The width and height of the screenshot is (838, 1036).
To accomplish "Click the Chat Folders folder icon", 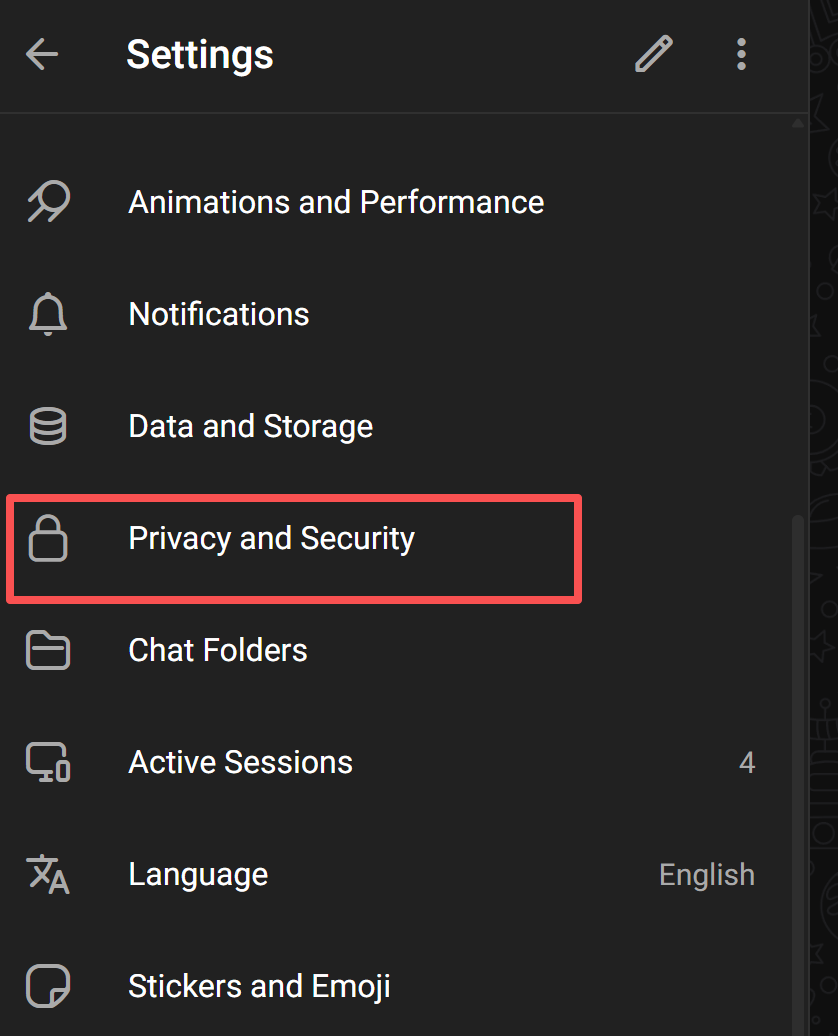I will click(48, 651).
